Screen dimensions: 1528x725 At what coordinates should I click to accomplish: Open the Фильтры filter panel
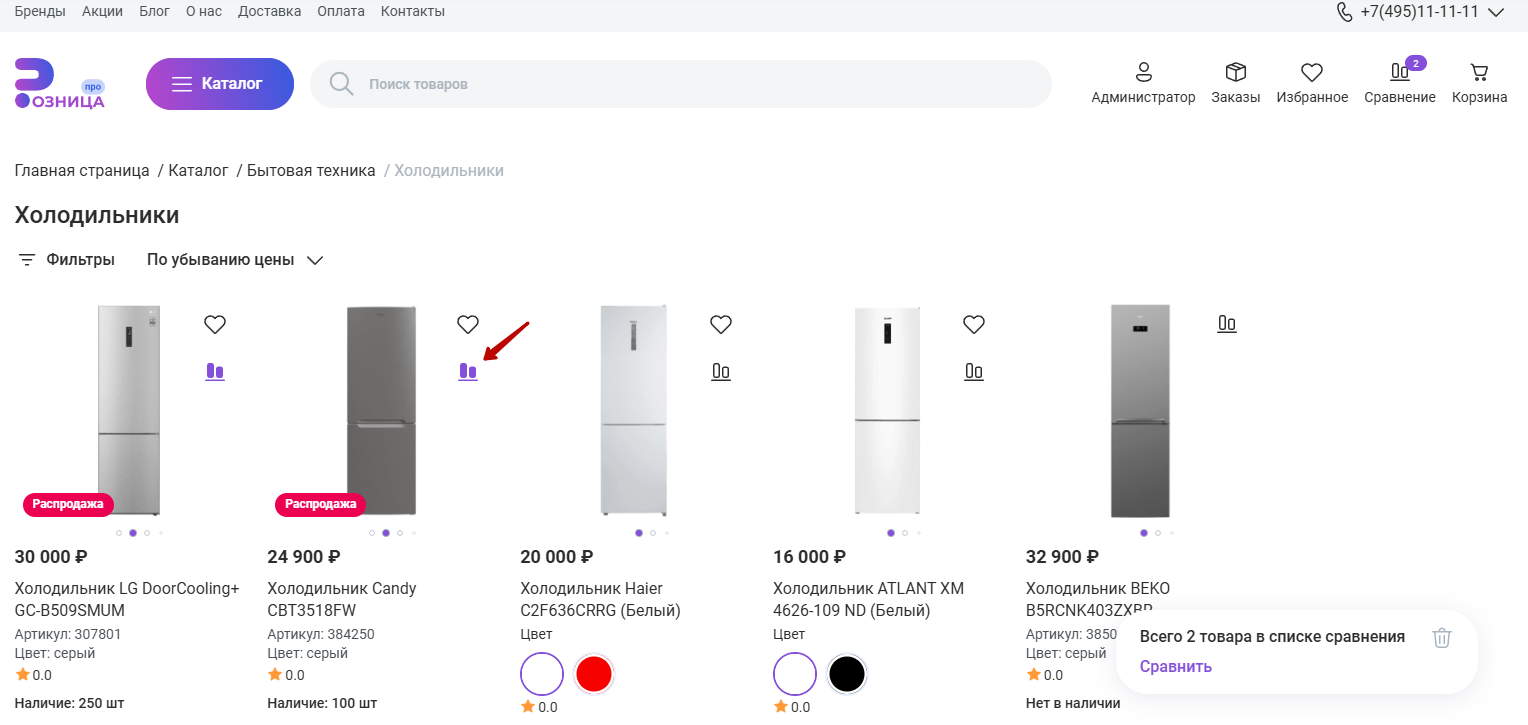pyautogui.click(x=66, y=260)
